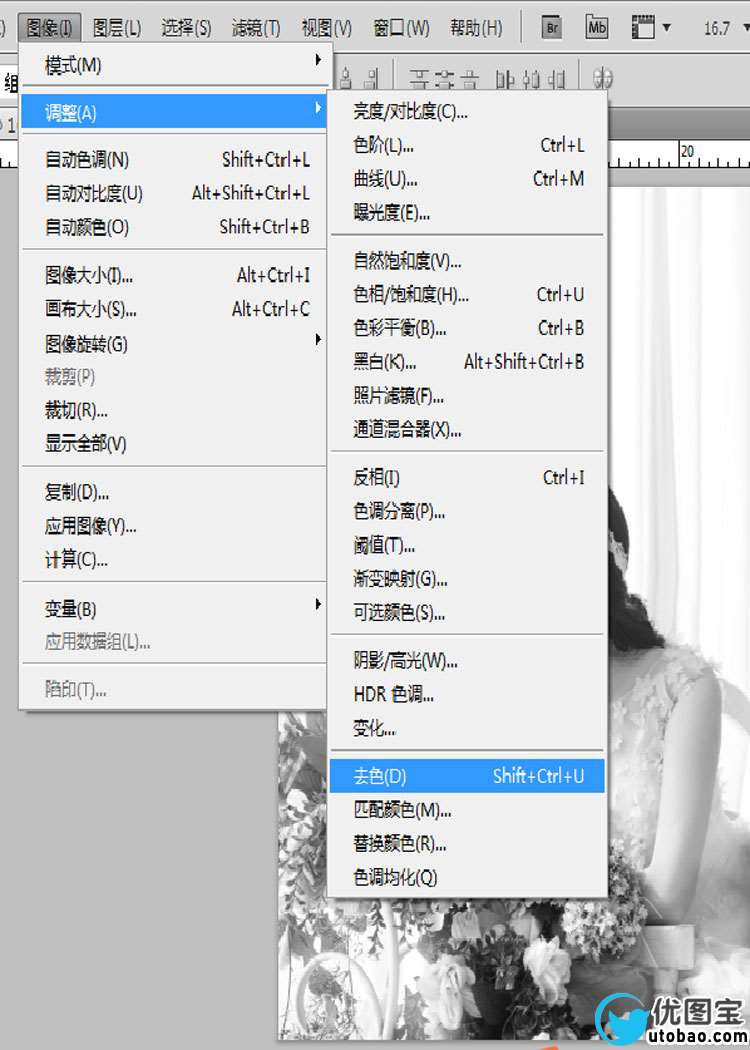Open 色调分离(P)... adjustment
Viewport: 750px width, 1050px height.
(x=467, y=512)
